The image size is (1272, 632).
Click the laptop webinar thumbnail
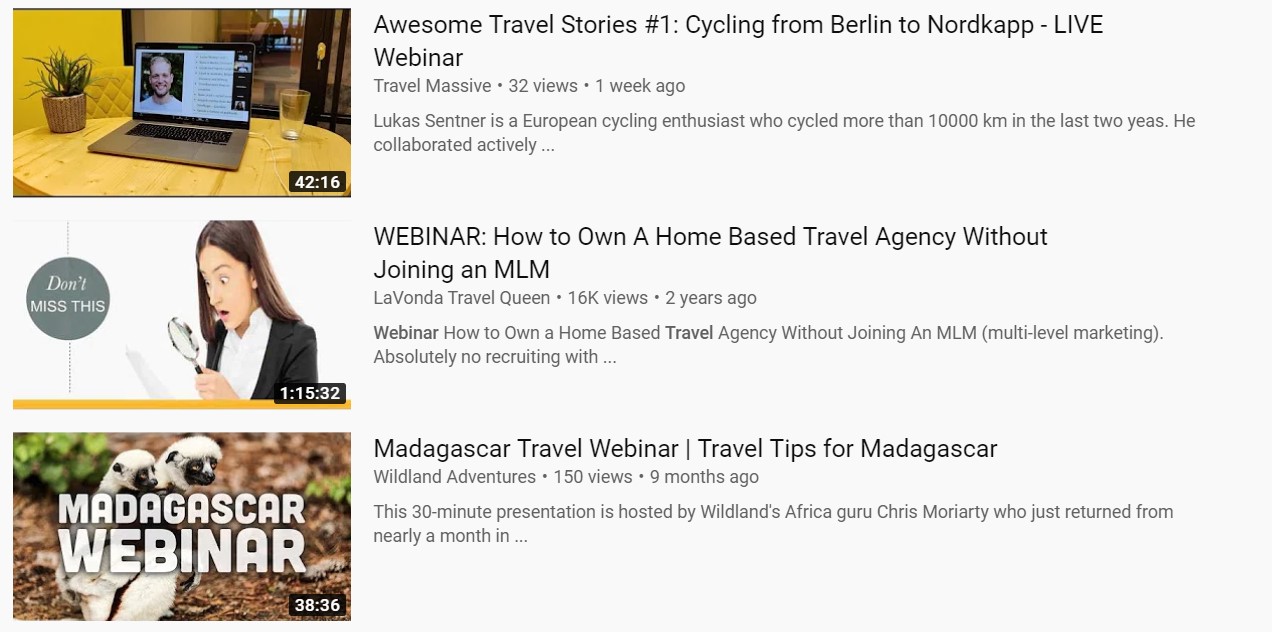click(181, 102)
